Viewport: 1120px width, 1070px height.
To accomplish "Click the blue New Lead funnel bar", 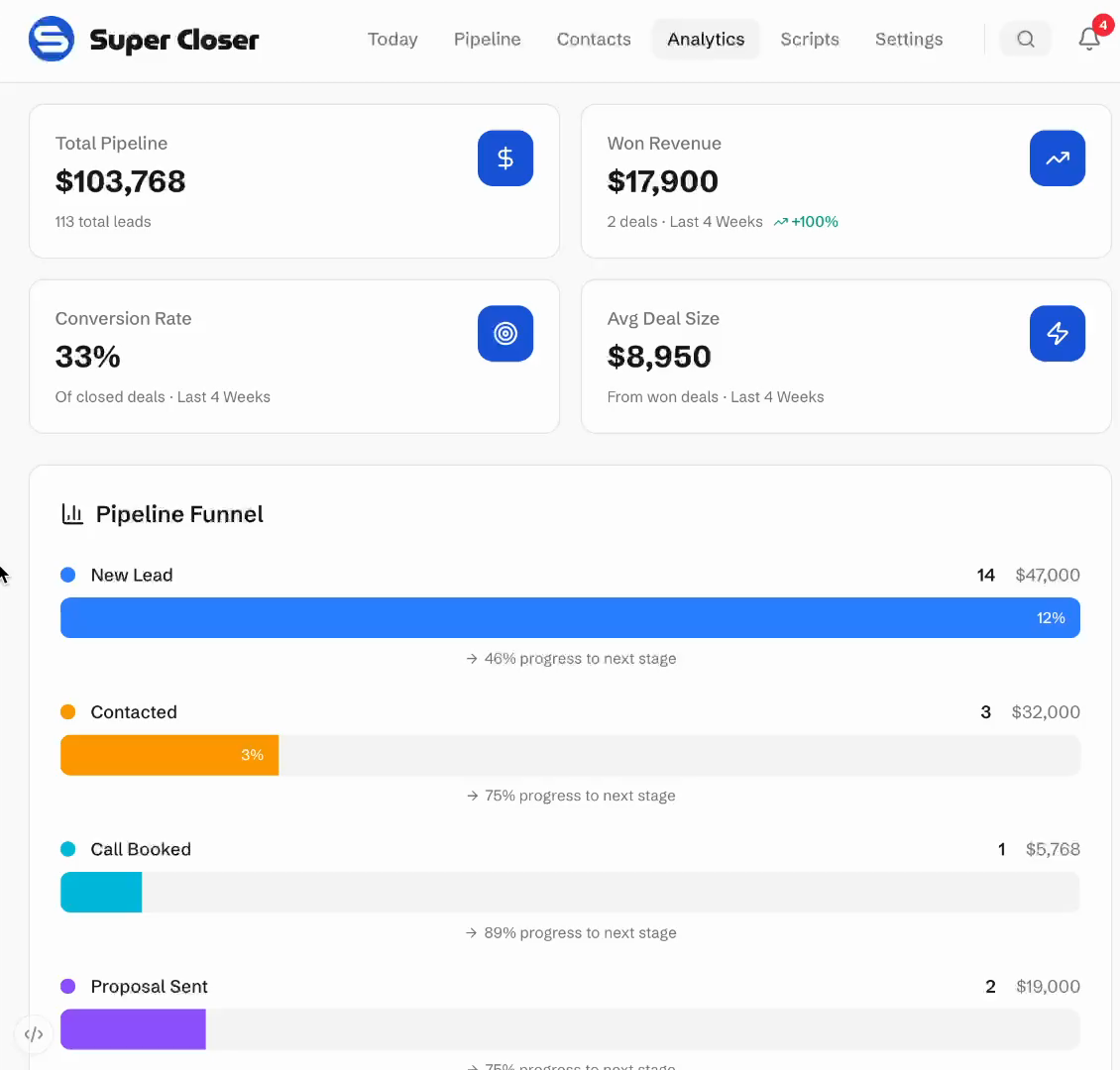I will click(x=570, y=617).
